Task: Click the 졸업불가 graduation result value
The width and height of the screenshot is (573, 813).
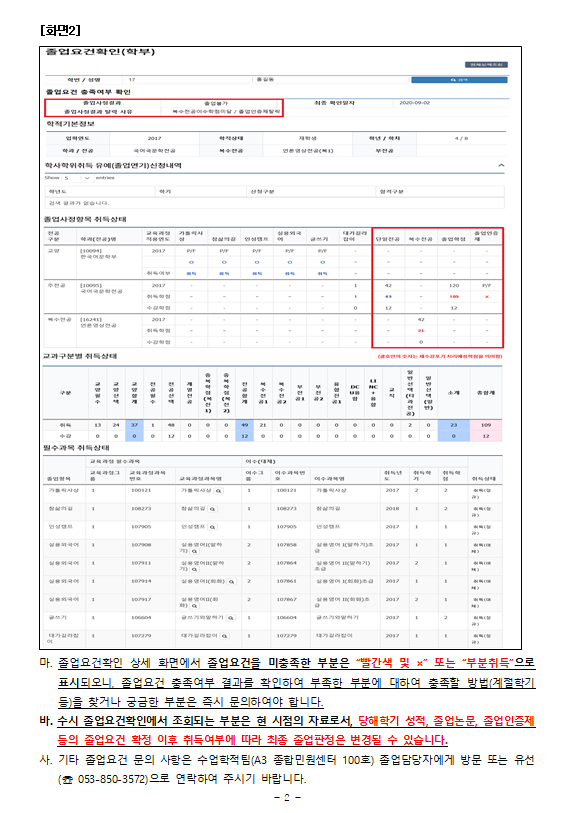Action: click(x=216, y=104)
